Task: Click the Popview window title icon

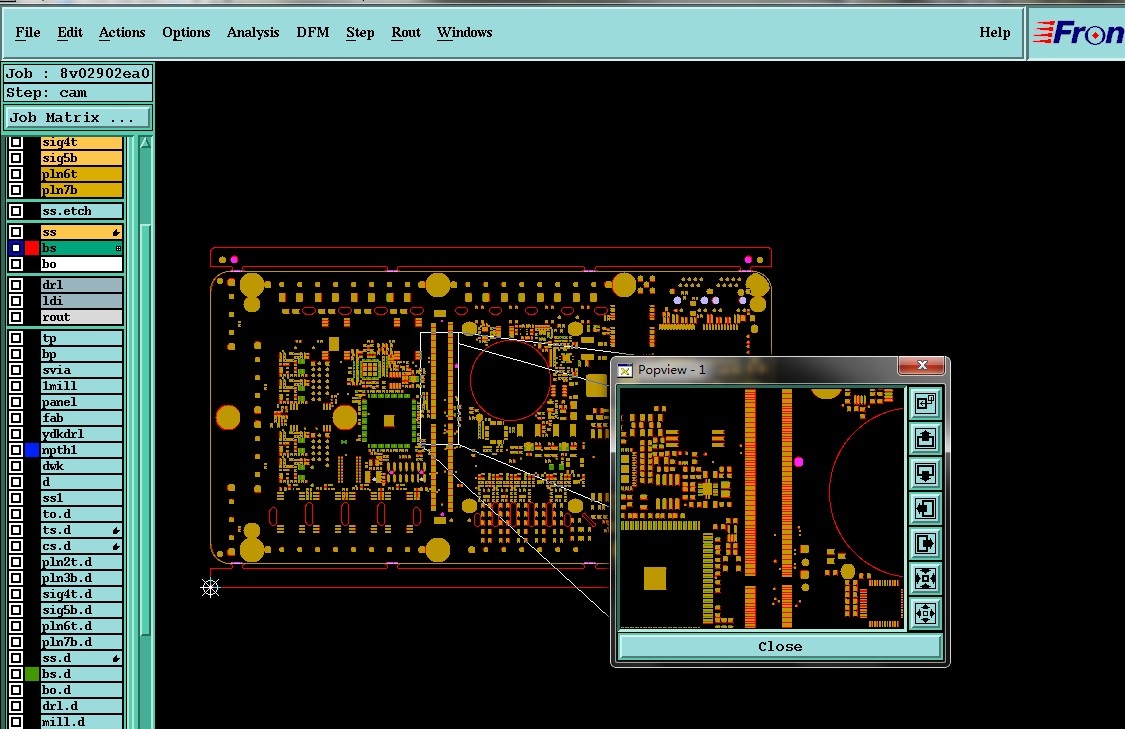Action: pyautogui.click(x=625, y=370)
